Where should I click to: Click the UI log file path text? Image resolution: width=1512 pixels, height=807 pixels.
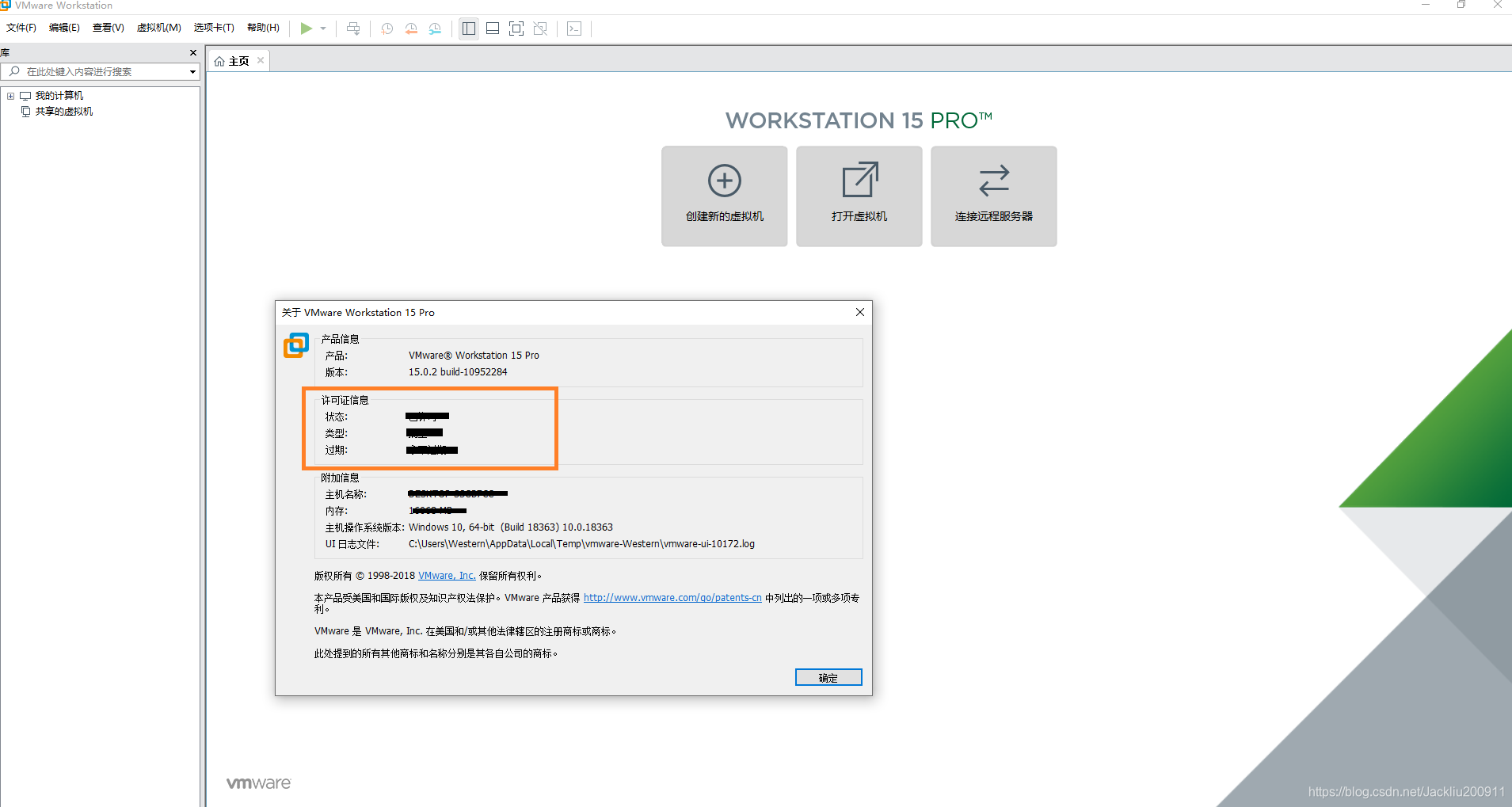point(581,544)
